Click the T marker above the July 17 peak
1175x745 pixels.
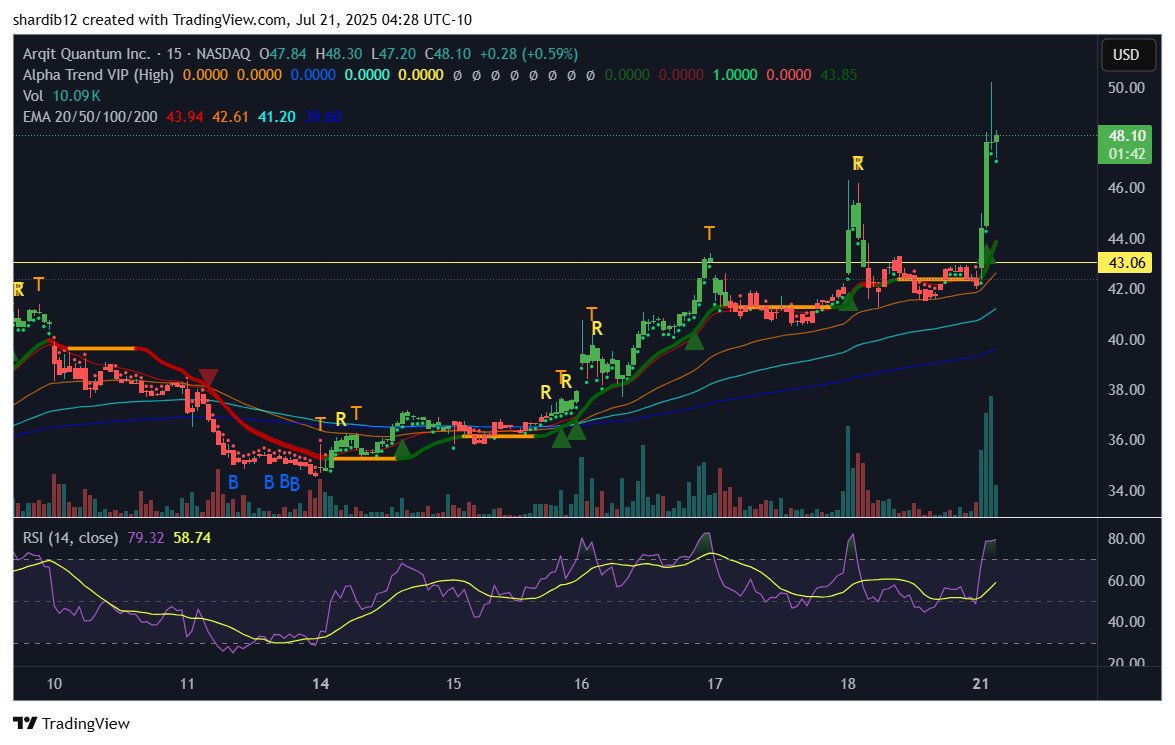coord(709,233)
